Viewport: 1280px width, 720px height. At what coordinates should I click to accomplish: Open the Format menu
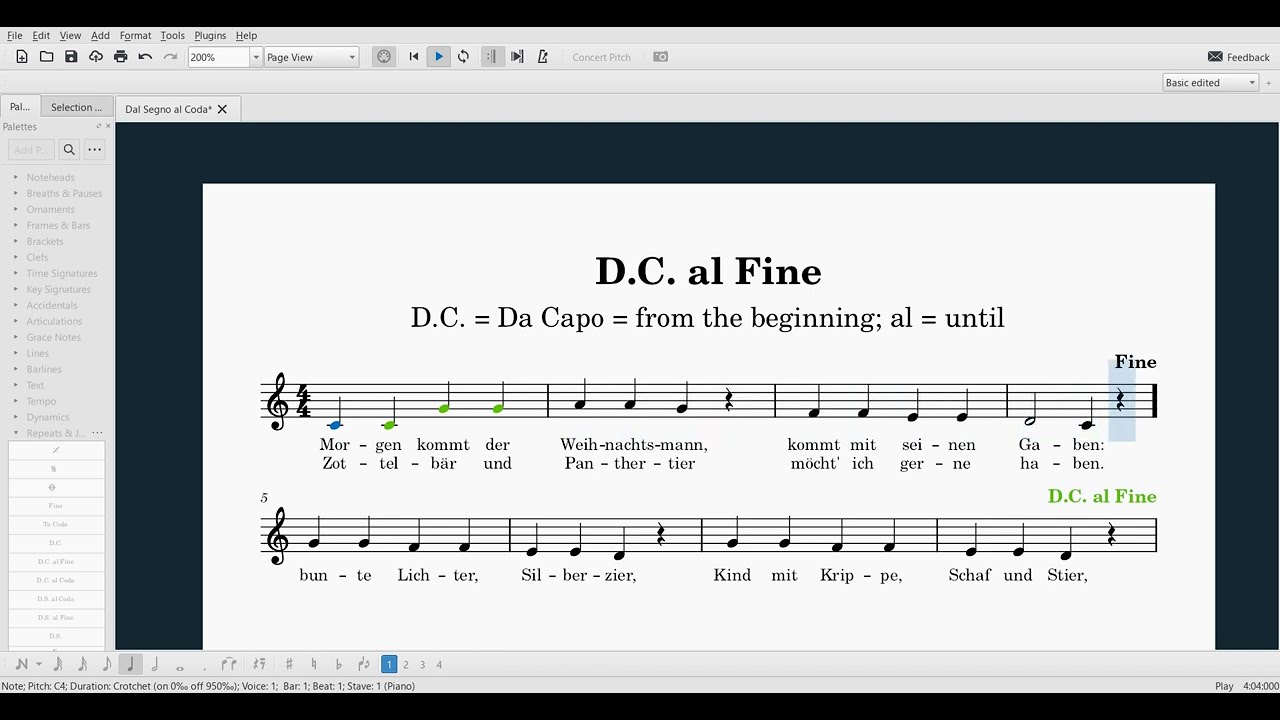135,35
